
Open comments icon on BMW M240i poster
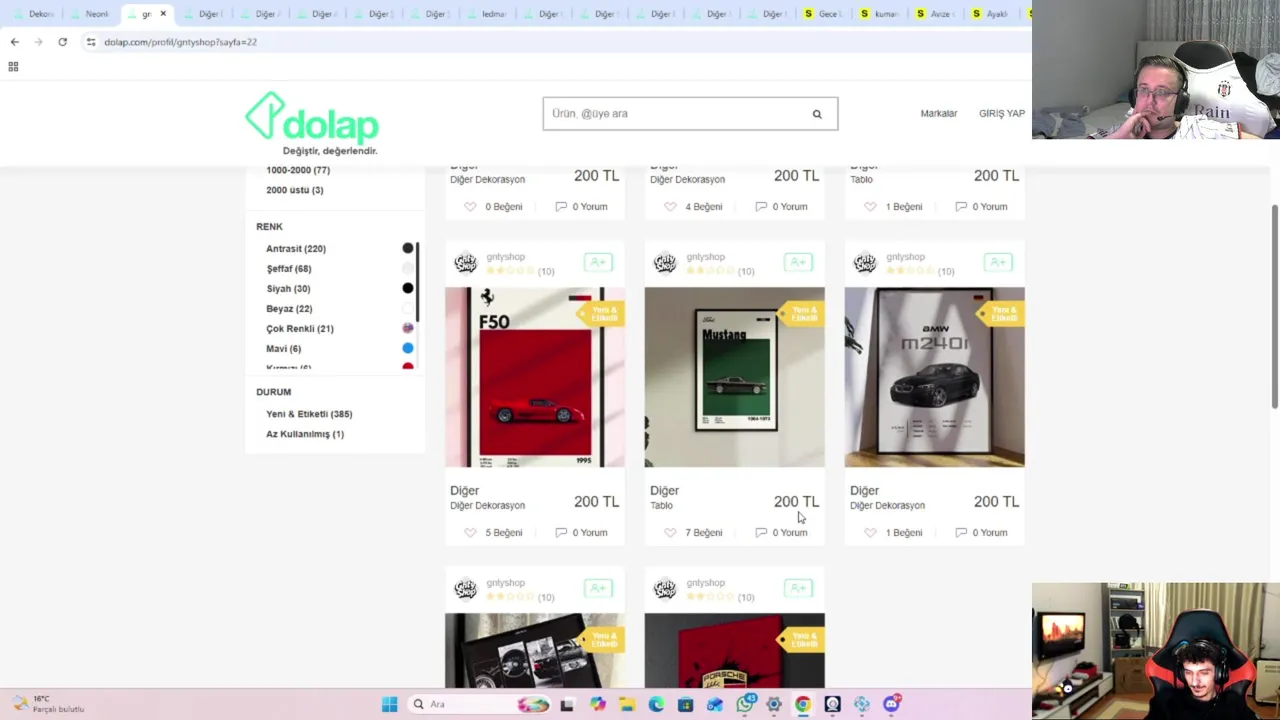[961, 533]
